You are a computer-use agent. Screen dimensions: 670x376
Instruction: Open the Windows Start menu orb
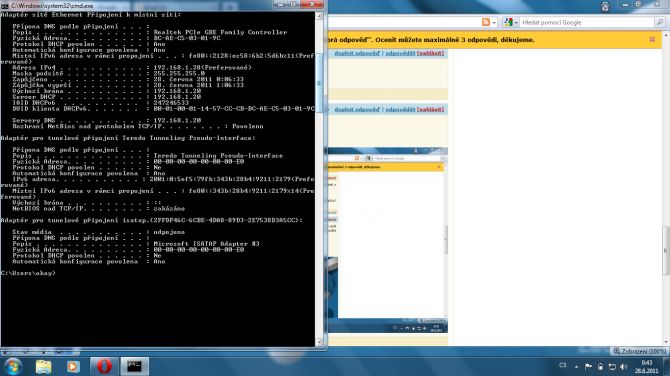pos(13,367)
